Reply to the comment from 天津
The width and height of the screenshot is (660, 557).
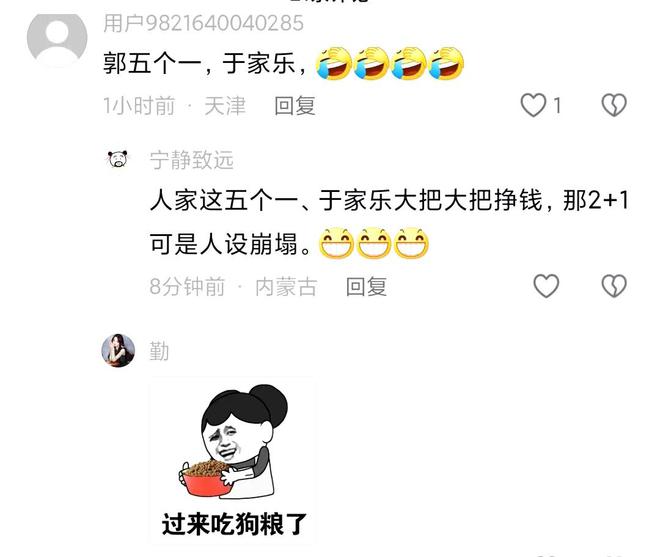(x=295, y=106)
